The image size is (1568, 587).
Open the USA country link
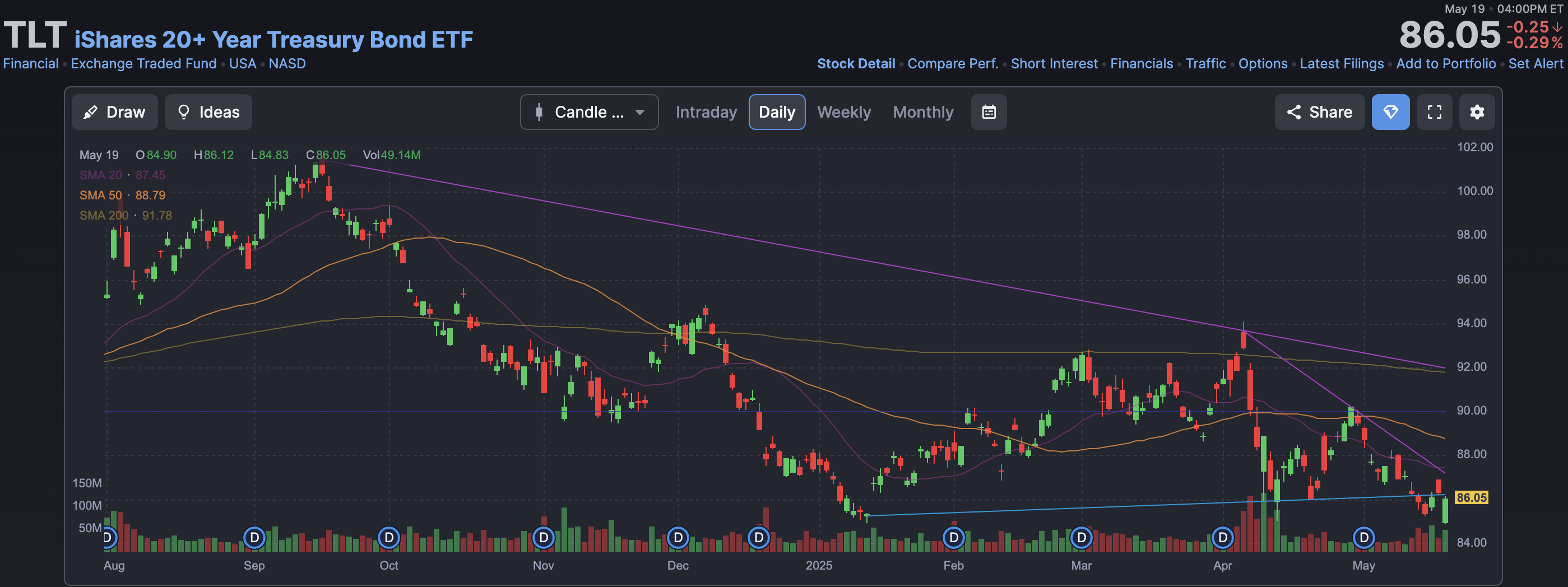[242, 63]
